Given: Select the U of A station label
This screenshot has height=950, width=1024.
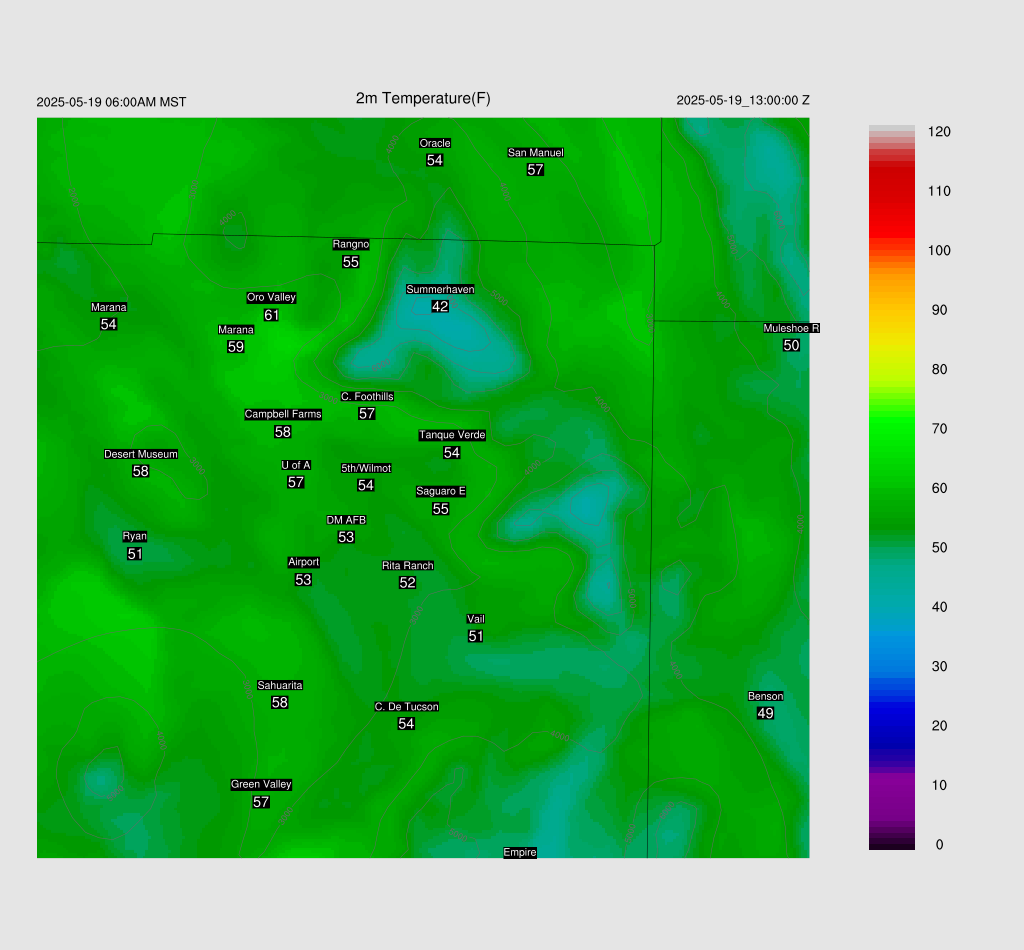Looking at the screenshot, I should (296, 465).
